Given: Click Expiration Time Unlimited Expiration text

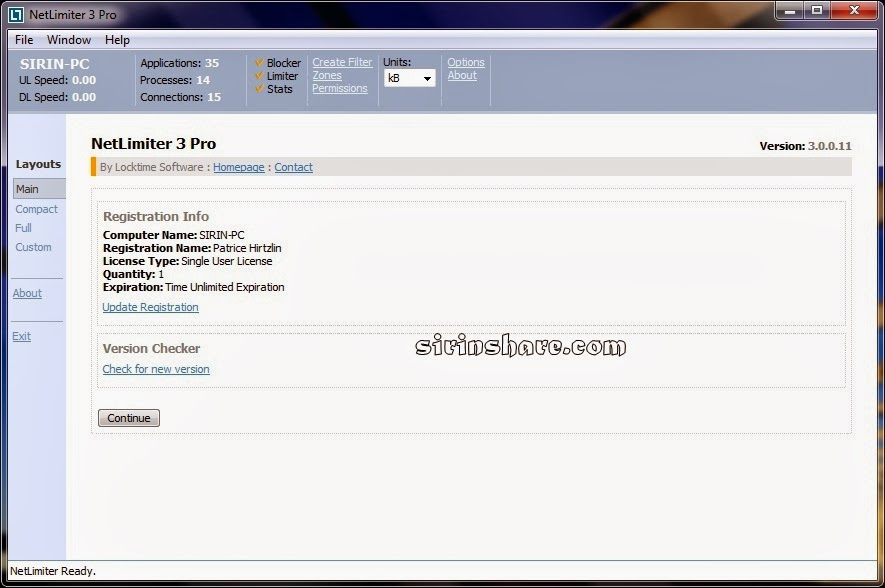Looking at the screenshot, I should point(194,287).
